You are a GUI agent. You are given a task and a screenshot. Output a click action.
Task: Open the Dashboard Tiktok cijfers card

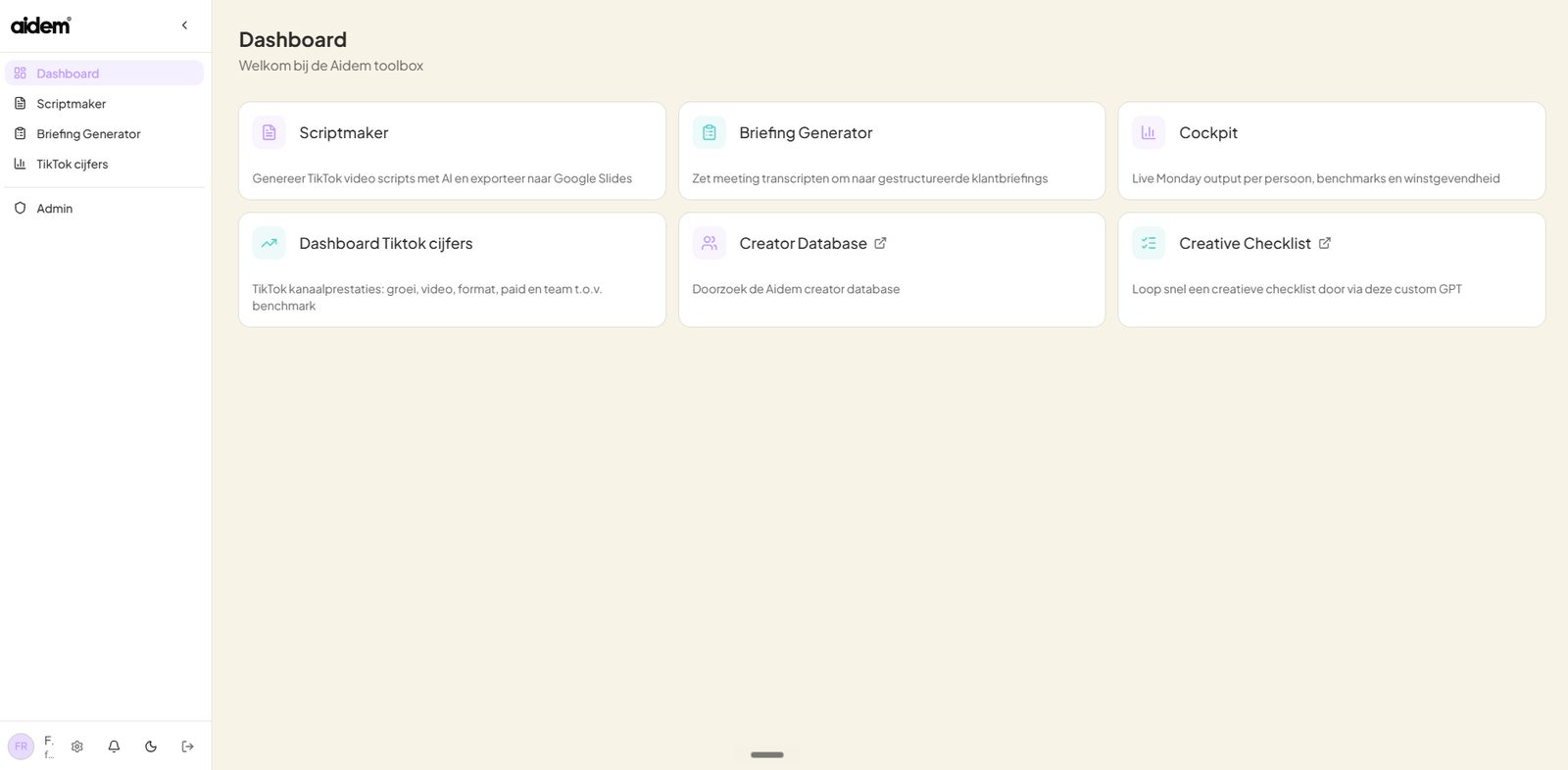click(452, 270)
